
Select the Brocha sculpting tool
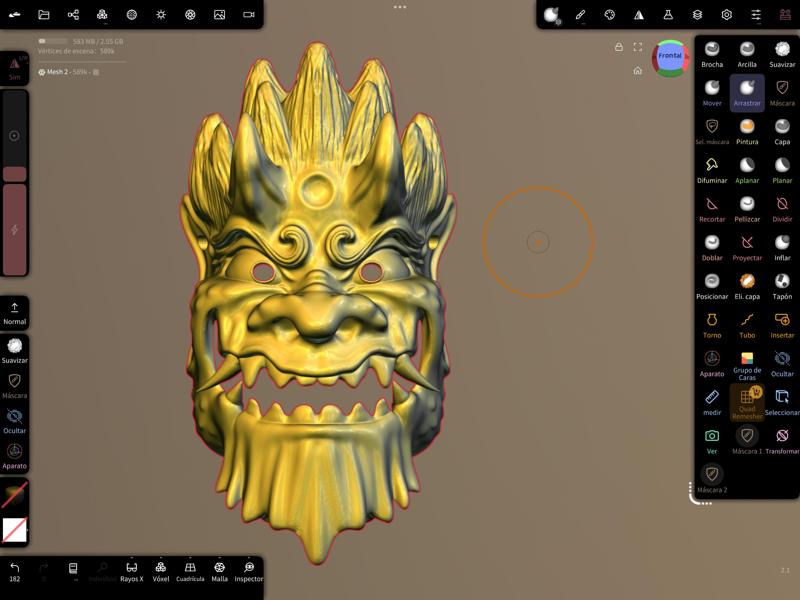712,55
